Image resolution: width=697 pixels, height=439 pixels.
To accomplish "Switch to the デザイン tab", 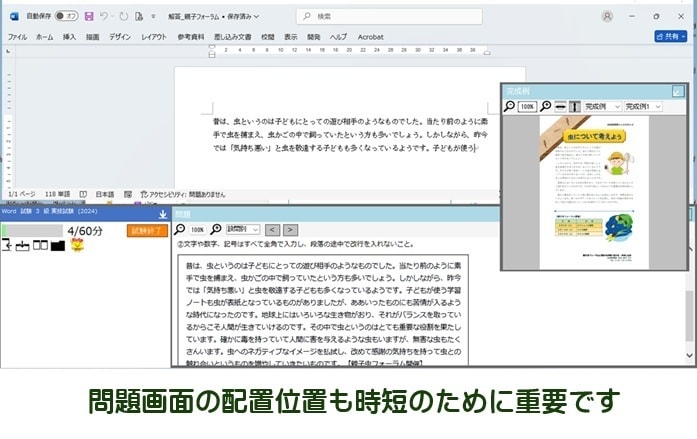I will (x=120, y=37).
